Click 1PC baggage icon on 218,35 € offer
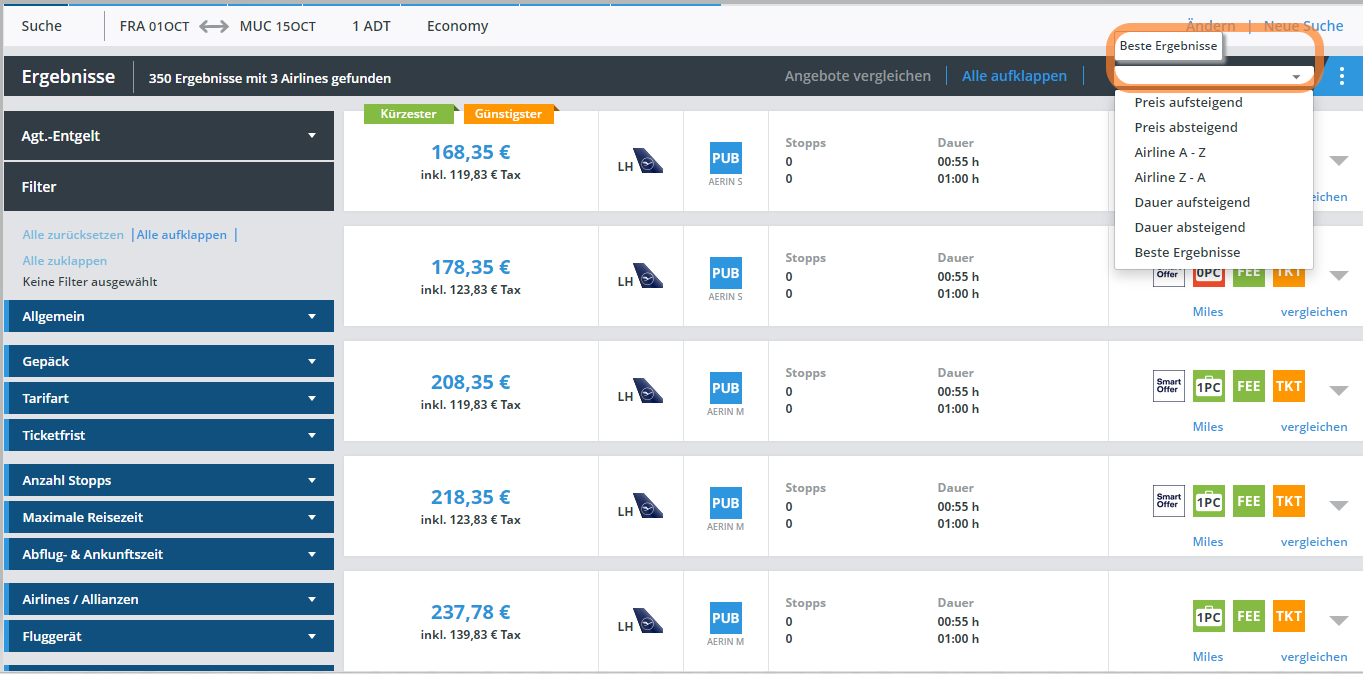The image size is (1363, 674). click(x=1208, y=501)
